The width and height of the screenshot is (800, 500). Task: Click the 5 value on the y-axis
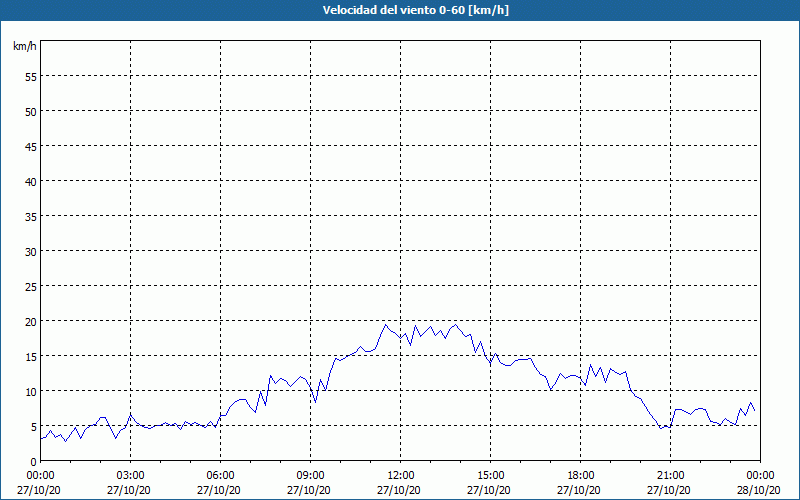[x=34, y=427]
